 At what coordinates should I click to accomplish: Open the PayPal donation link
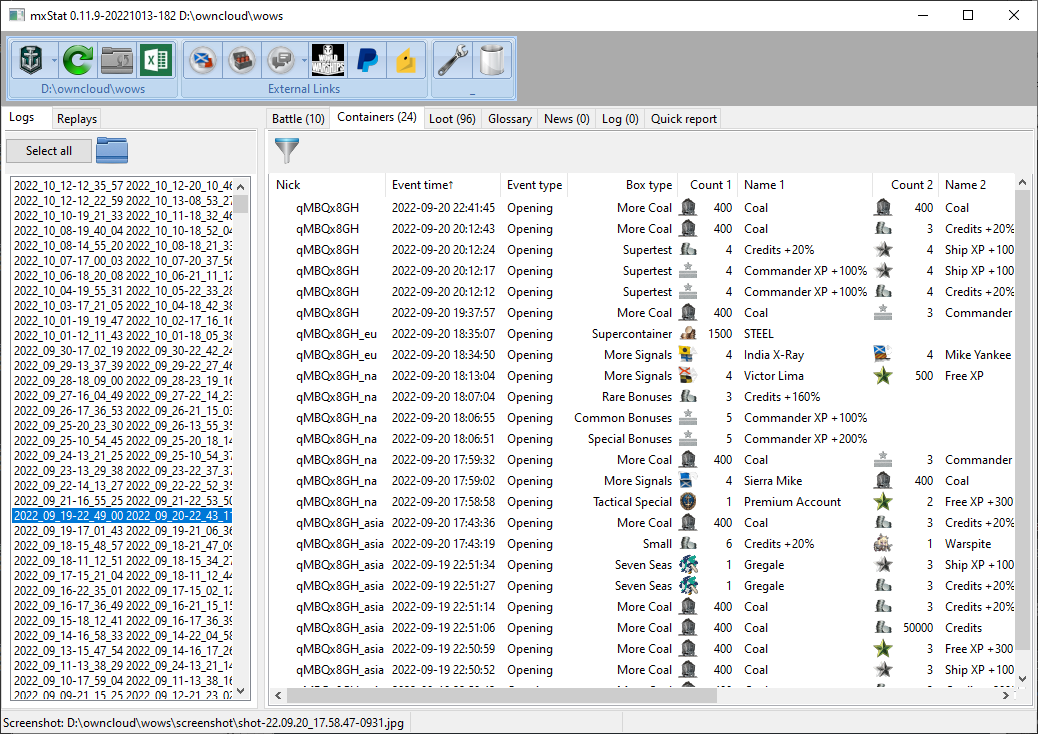pos(367,60)
